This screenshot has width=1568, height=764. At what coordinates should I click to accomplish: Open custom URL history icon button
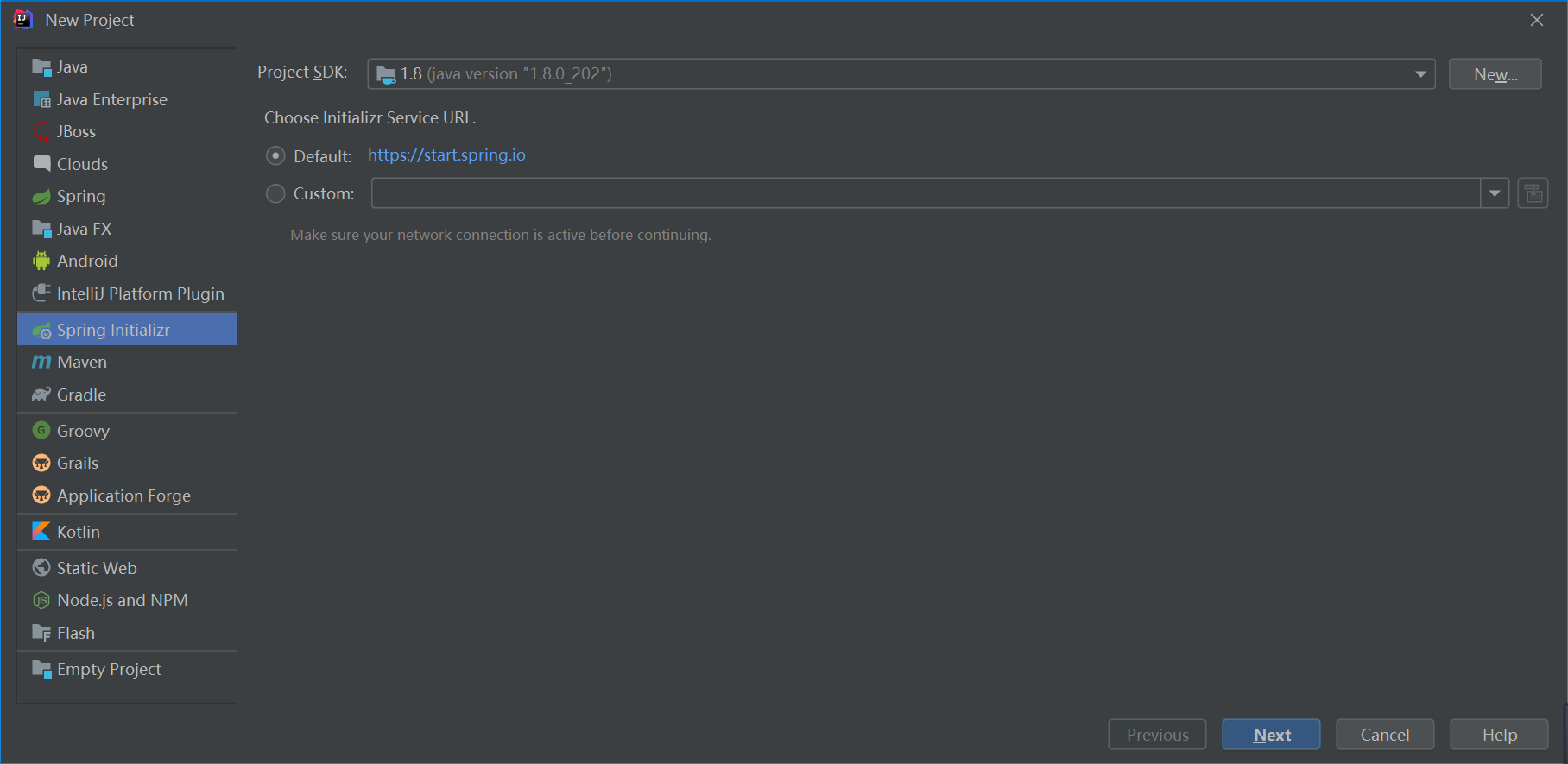(x=1533, y=193)
